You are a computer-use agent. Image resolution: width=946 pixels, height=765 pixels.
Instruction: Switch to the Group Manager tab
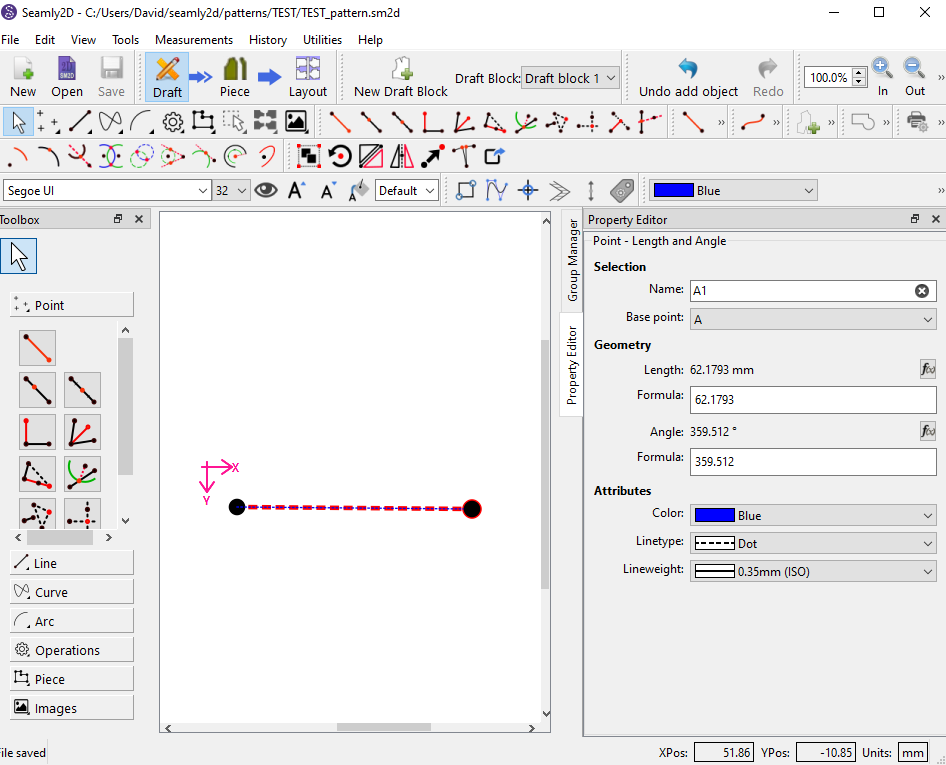(573, 261)
